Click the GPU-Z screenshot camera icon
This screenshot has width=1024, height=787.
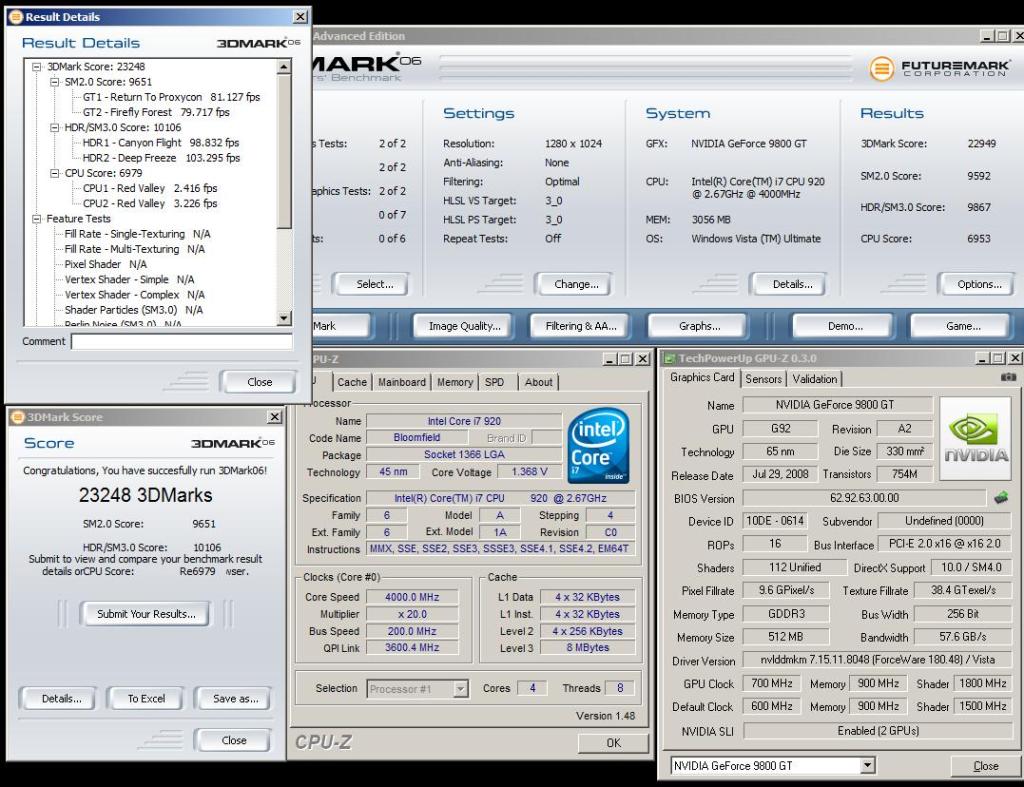click(x=1008, y=377)
